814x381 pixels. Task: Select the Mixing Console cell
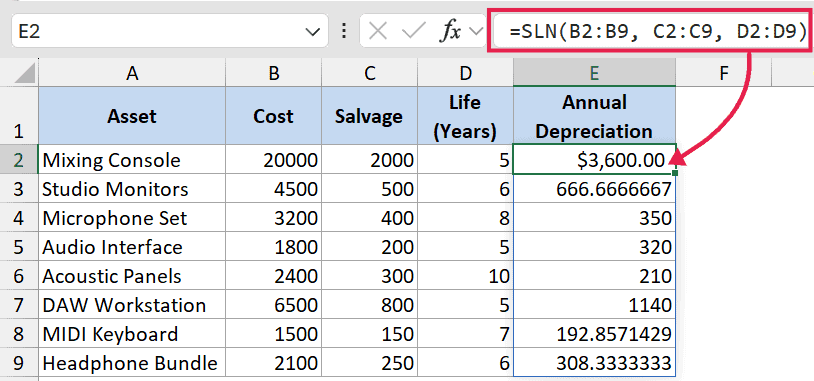(x=132, y=159)
